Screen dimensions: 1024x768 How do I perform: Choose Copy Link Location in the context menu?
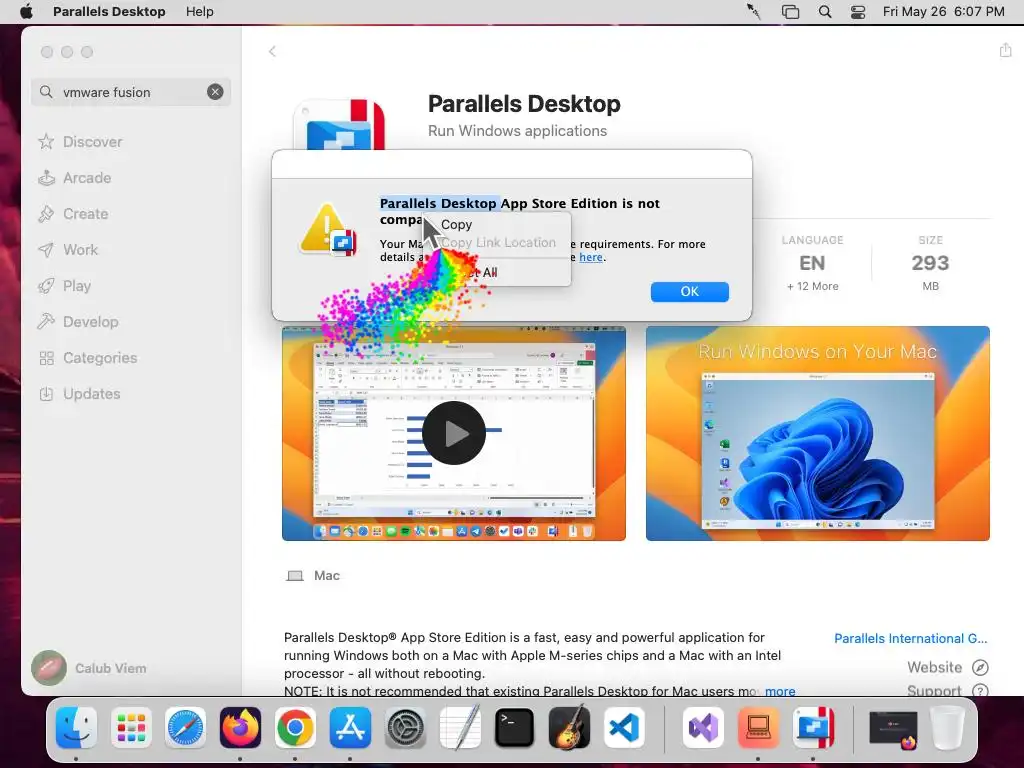(x=498, y=242)
